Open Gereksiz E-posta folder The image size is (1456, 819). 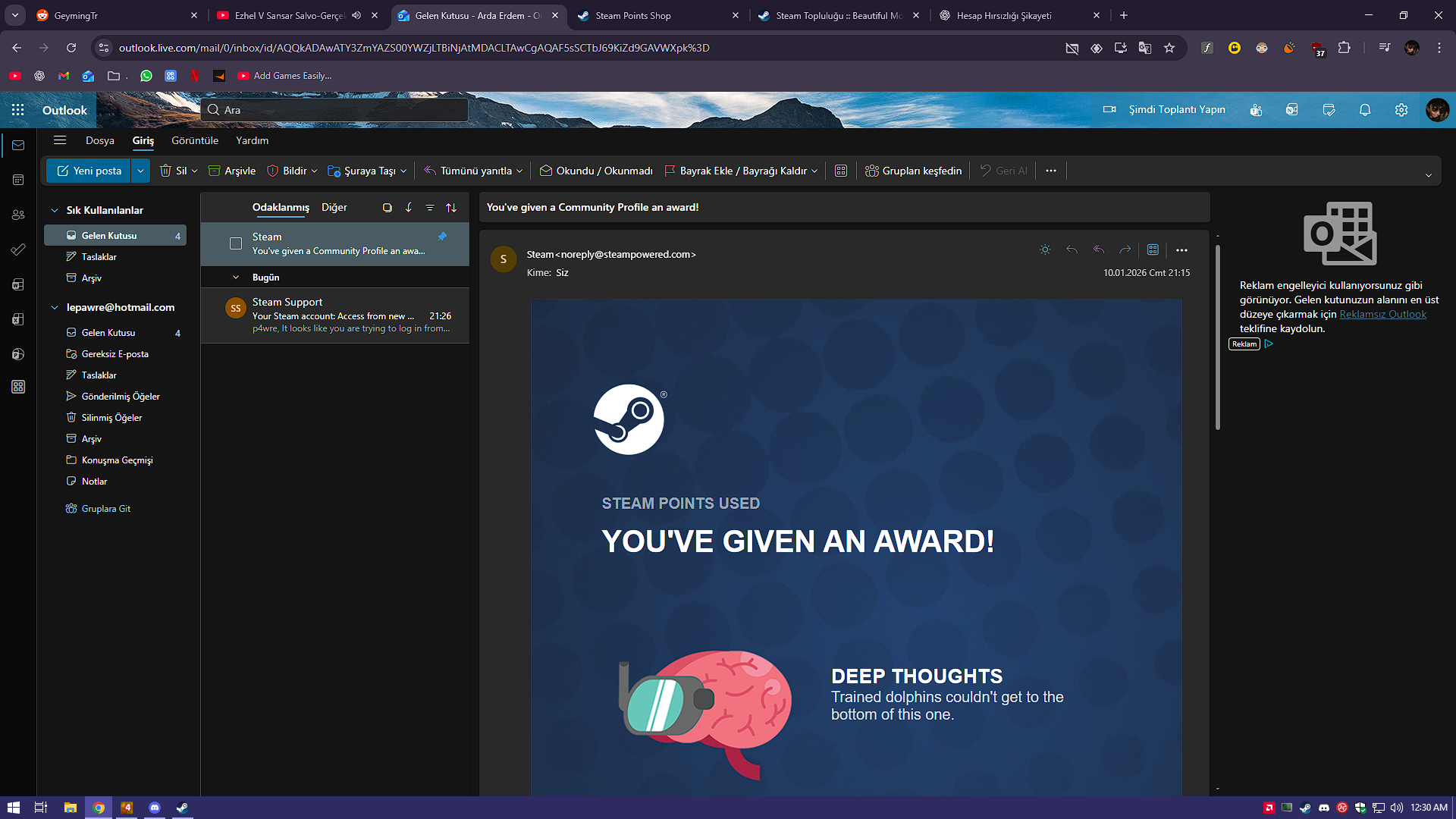tap(115, 354)
